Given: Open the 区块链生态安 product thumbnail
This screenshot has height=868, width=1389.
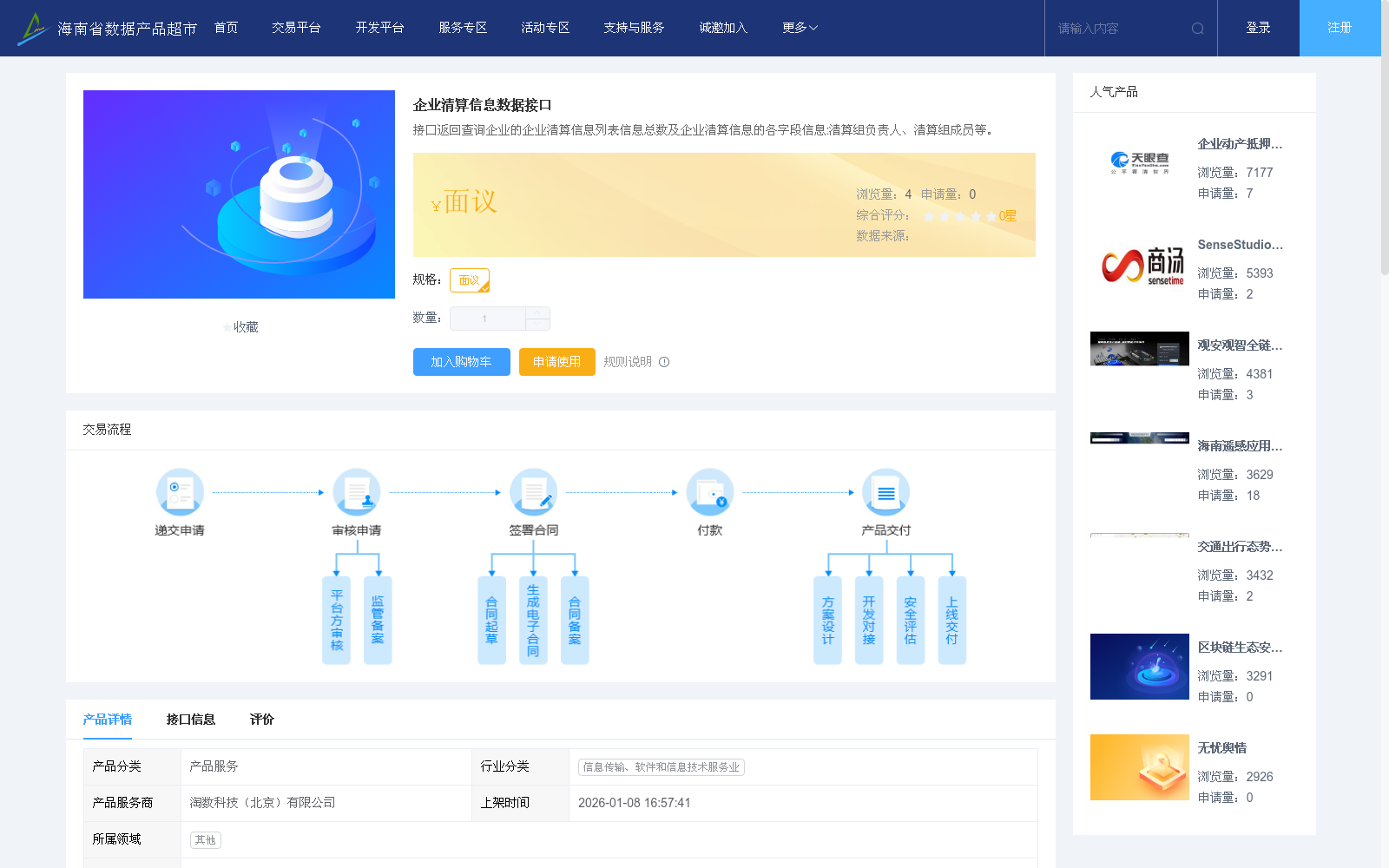Looking at the screenshot, I should (x=1140, y=667).
